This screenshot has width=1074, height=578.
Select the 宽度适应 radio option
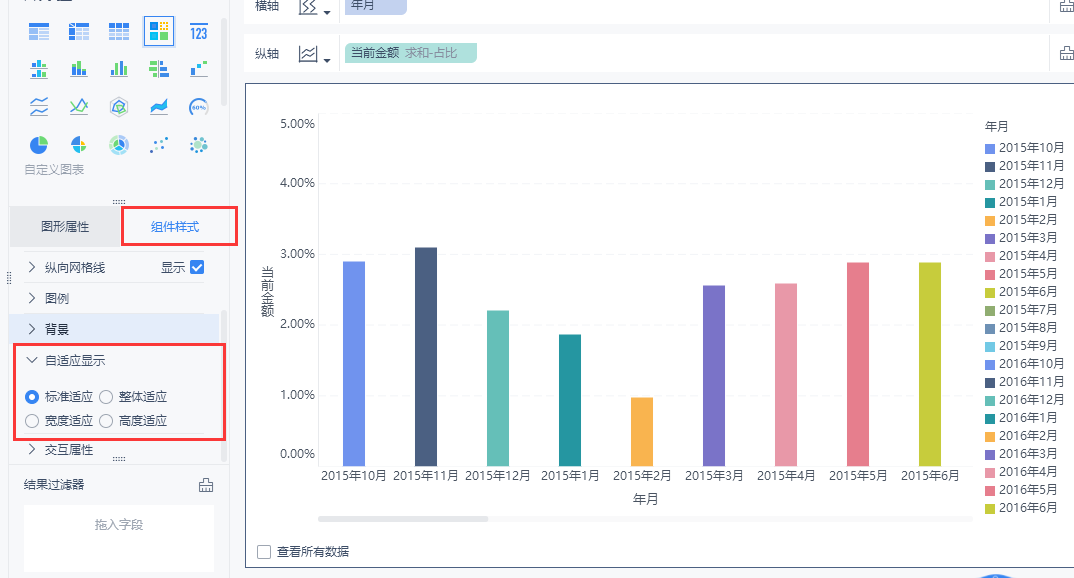[32, 421]
